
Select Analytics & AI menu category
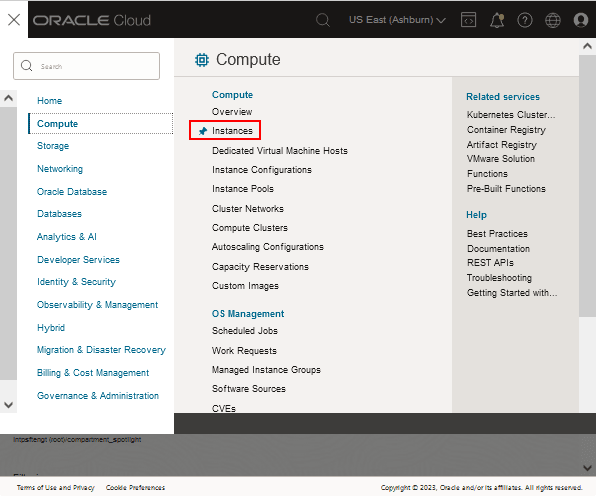[x=67, y=237]
